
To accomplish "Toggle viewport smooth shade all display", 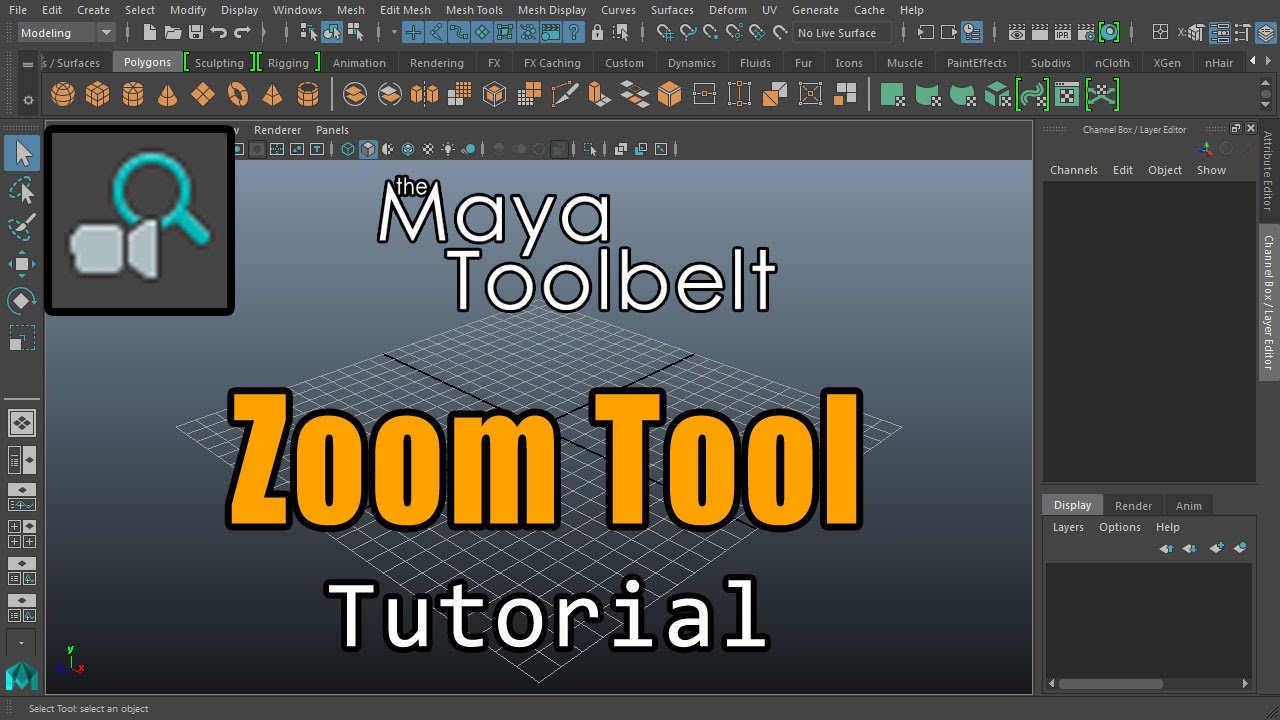I will click(368, 149).
